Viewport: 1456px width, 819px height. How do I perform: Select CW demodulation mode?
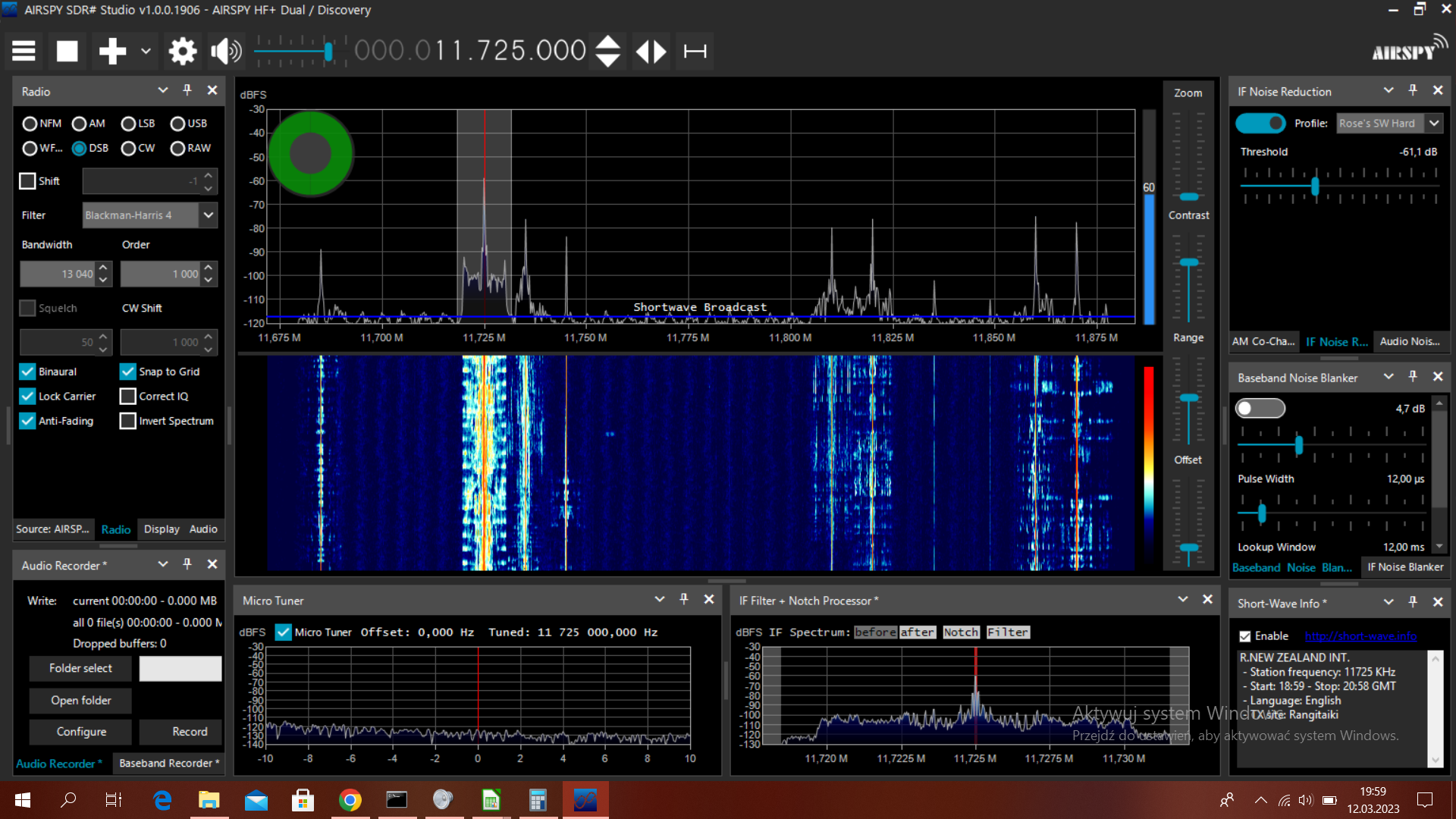pyautogui.click(x=128, y=149)
